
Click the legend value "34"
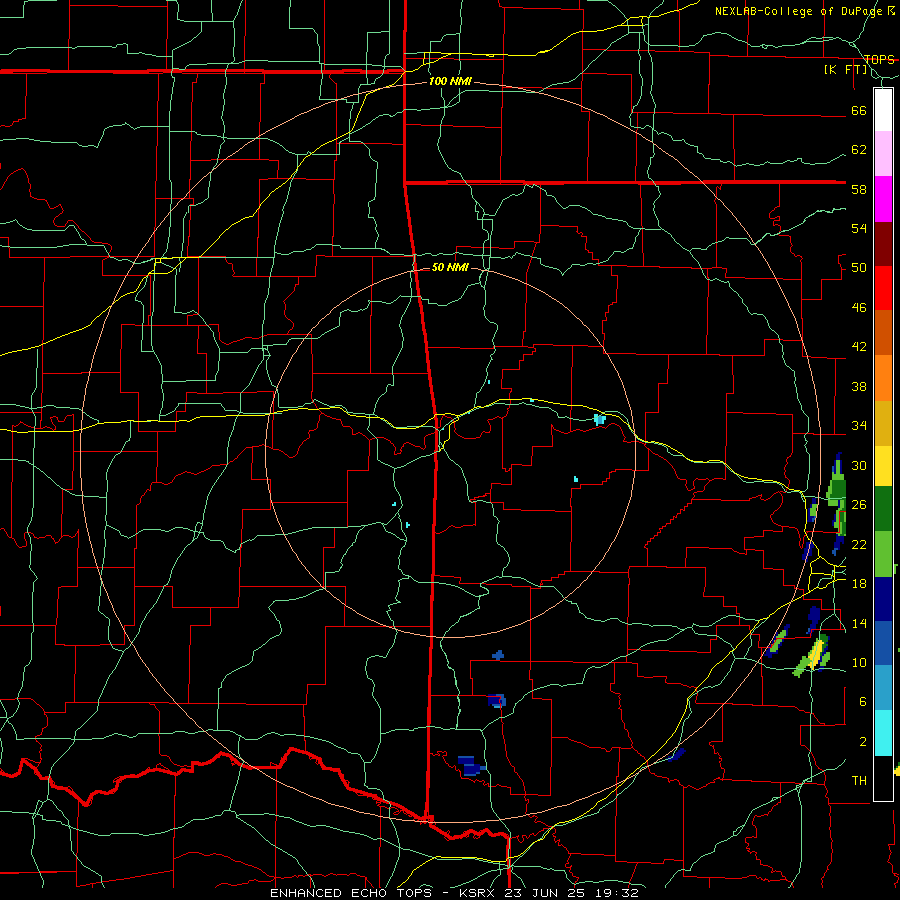pyautogui.click(x=859, y=426)
